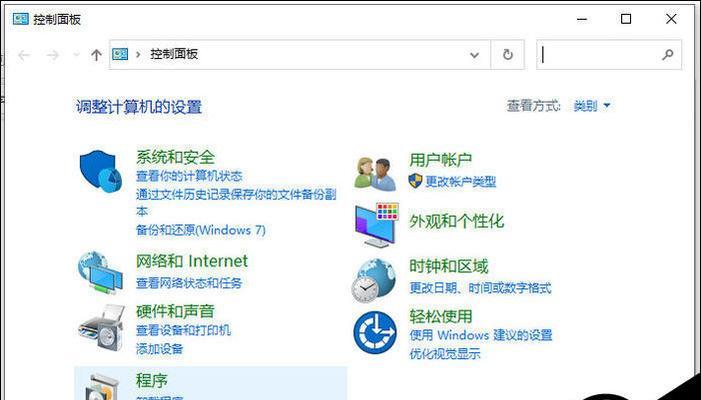
Task: Close the Control Panel window
Action: pyautogui.click(x=671, y=19)
